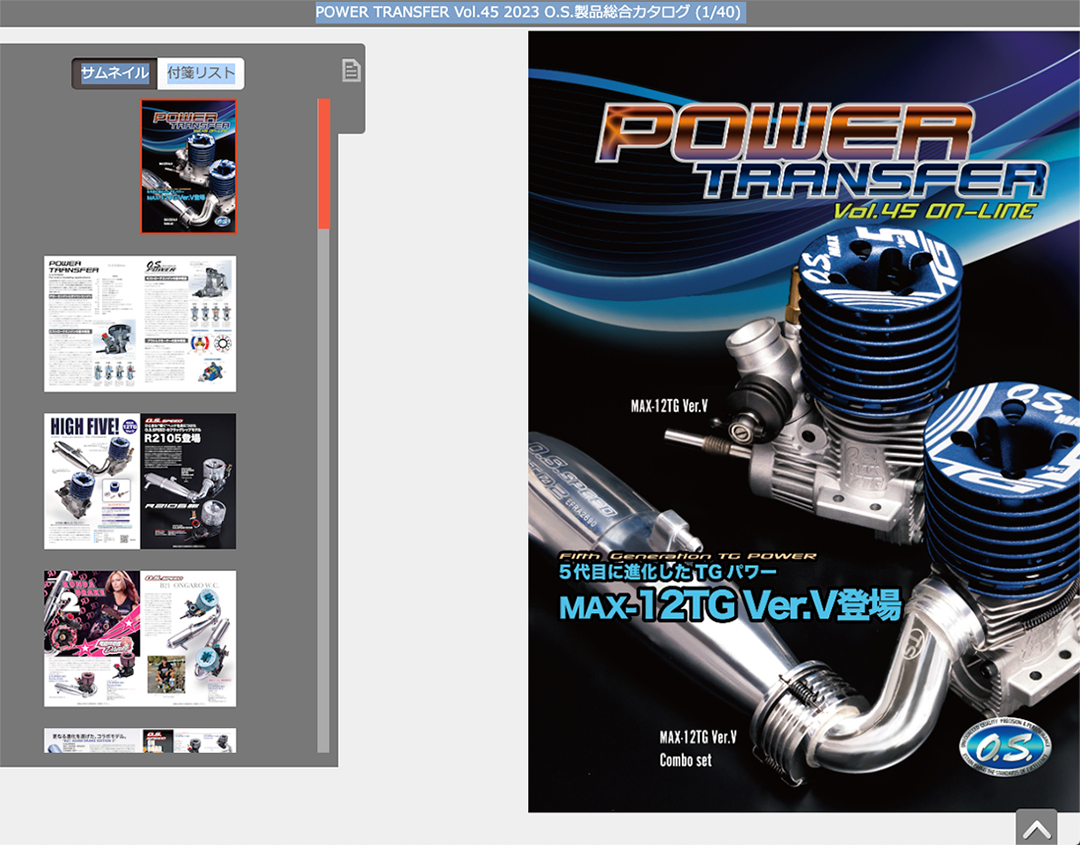Select the cover page thumbnail

click(x=189, y=167)
